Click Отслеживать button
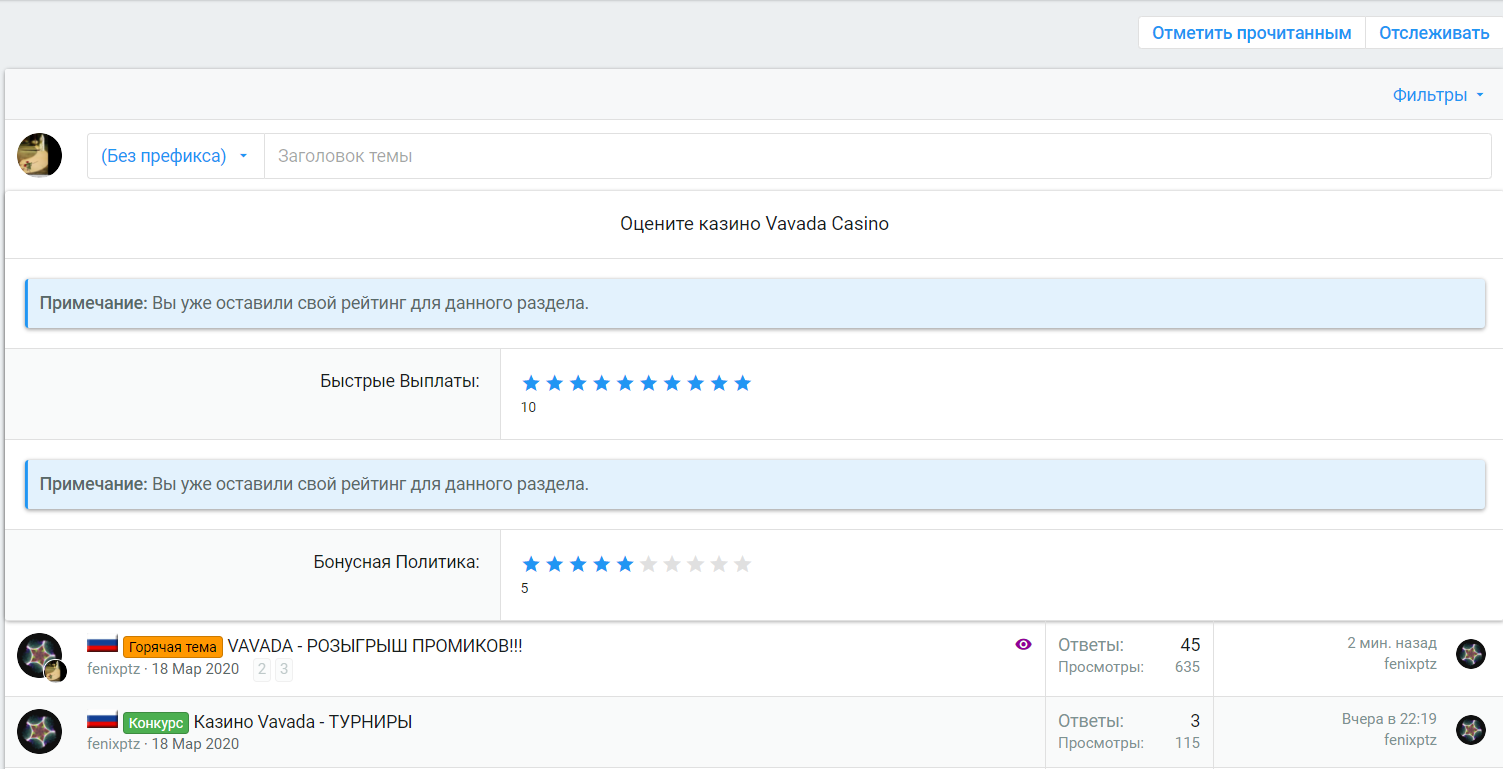1503x769 pixels. pos(1434,33)
